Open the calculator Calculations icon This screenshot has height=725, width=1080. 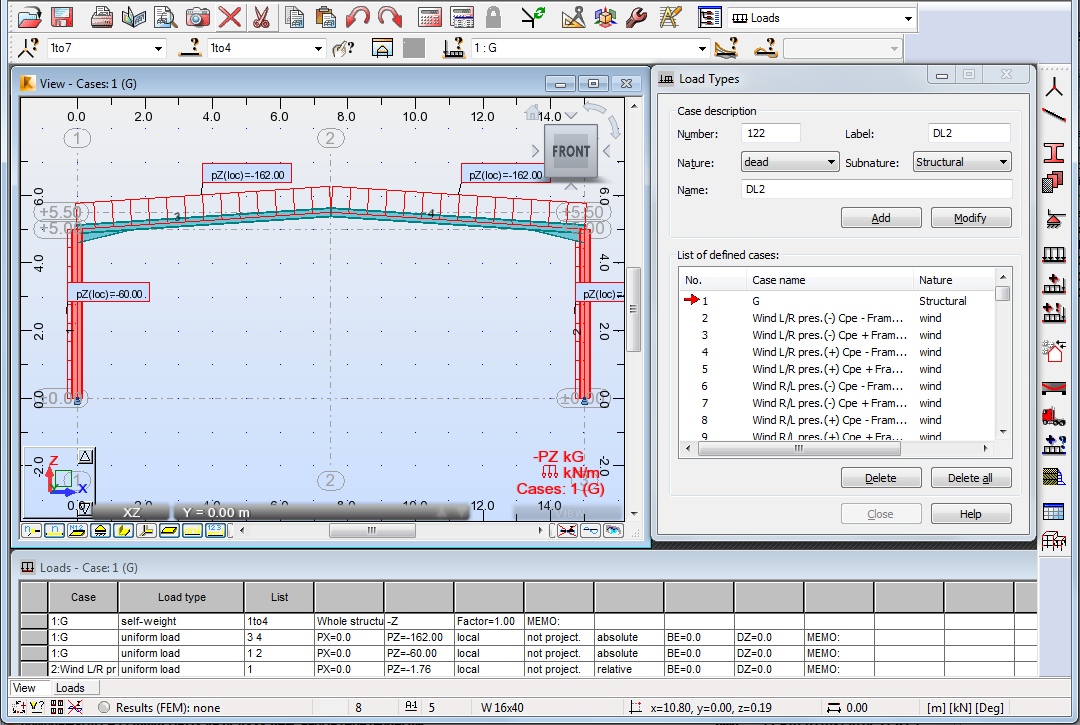[430, 17]
